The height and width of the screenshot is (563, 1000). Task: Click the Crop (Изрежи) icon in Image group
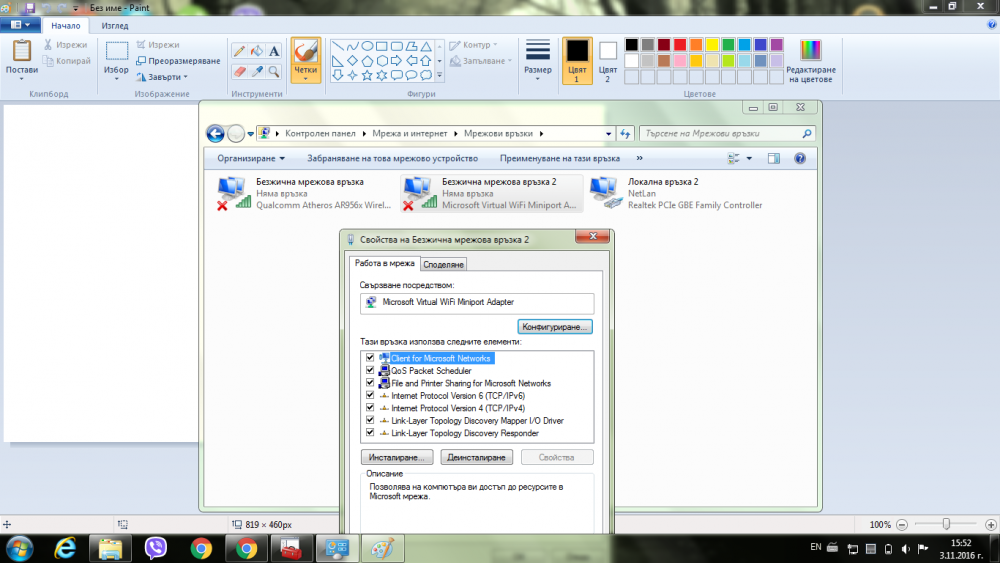141,45
